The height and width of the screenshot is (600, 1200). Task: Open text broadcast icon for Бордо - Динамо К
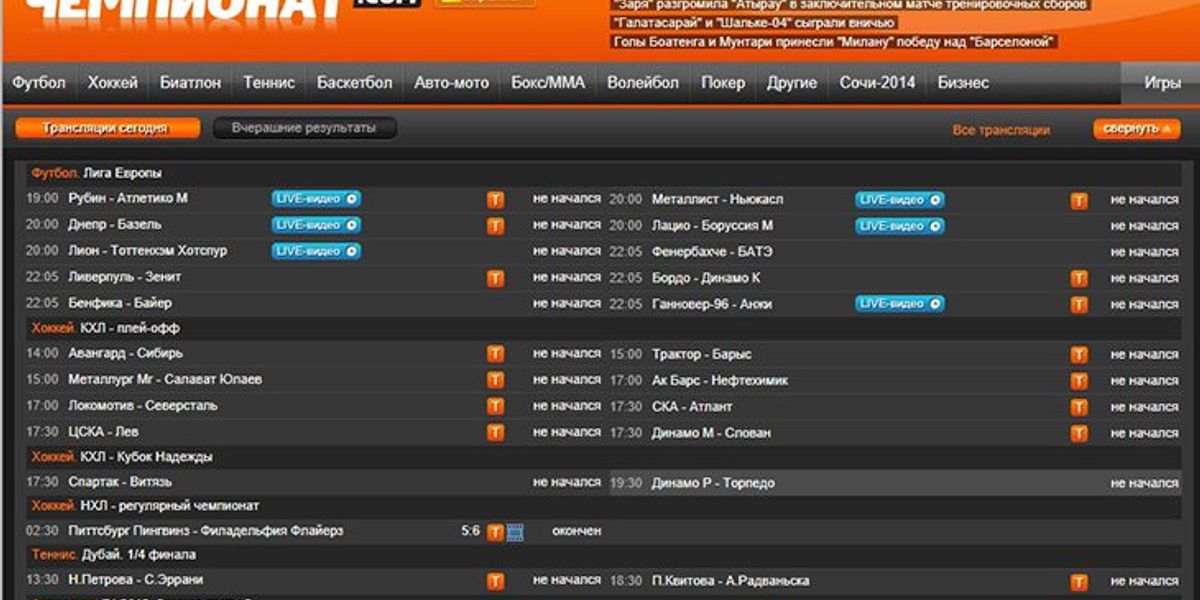(x=1079, y=278)
